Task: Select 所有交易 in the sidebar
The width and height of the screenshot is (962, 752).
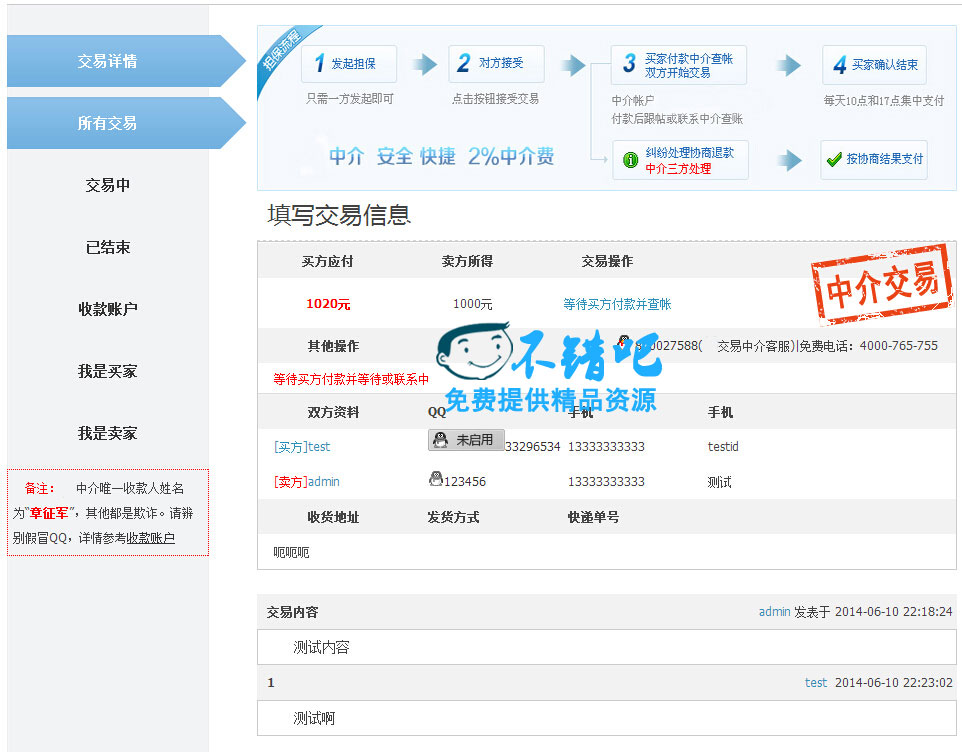Action: (126, 123)
